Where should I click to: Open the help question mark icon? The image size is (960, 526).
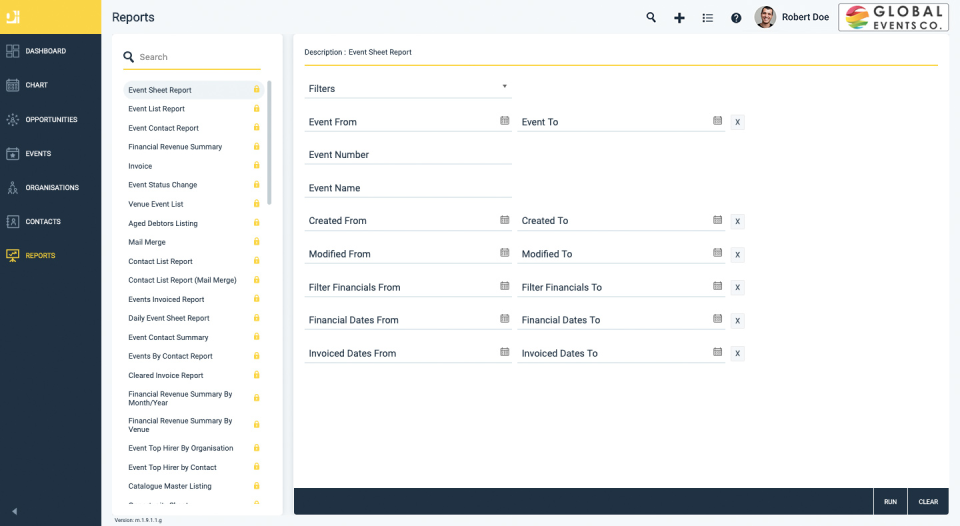tap(736, 18)
